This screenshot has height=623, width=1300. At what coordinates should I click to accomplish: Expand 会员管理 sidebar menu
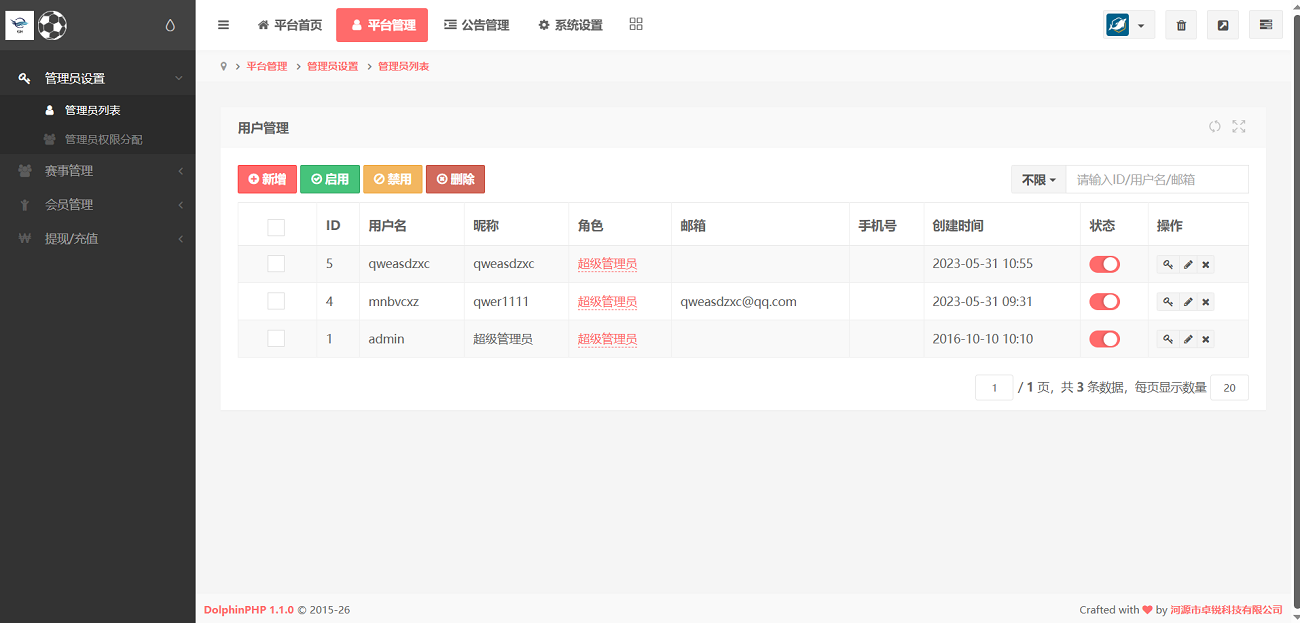click(98, 205)
